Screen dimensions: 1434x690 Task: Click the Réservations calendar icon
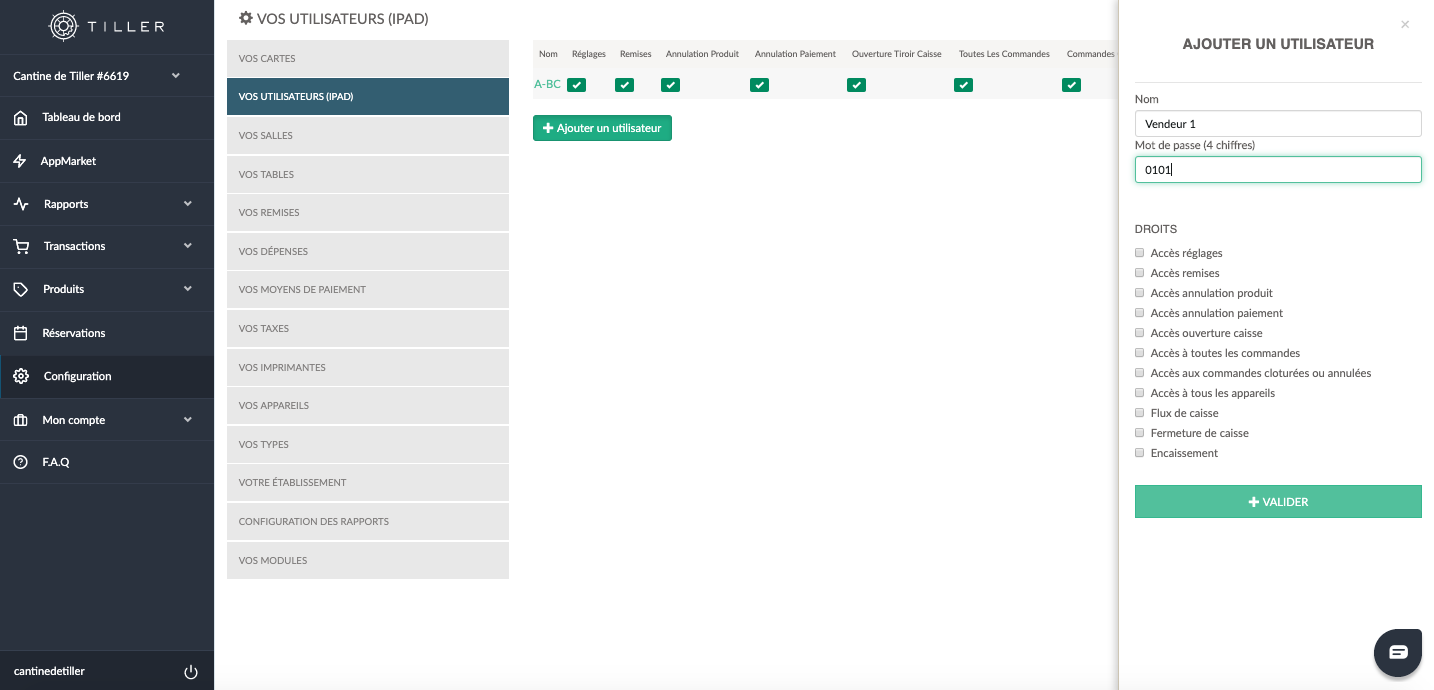[x=20, y=333]
